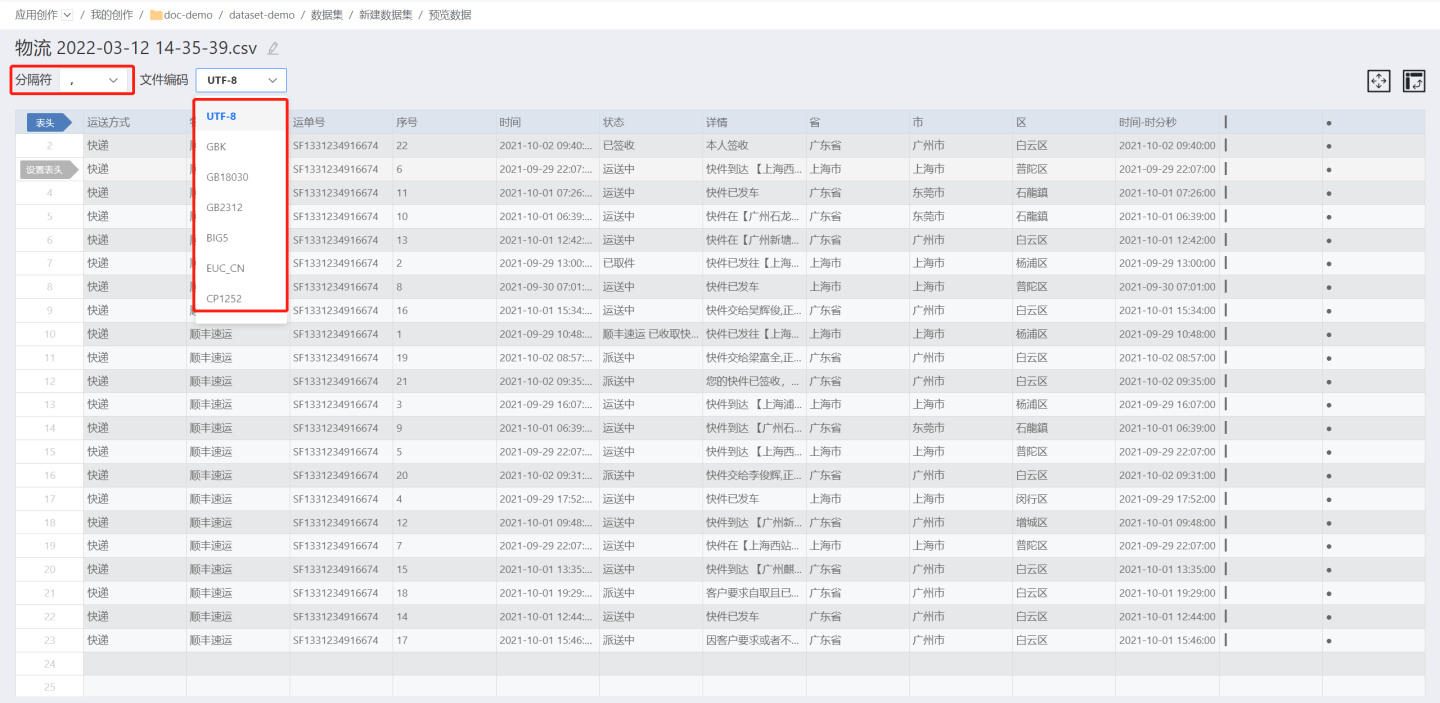
Task: Open dataset-demo breadcrumb link
Action: [x=261, y=15]
